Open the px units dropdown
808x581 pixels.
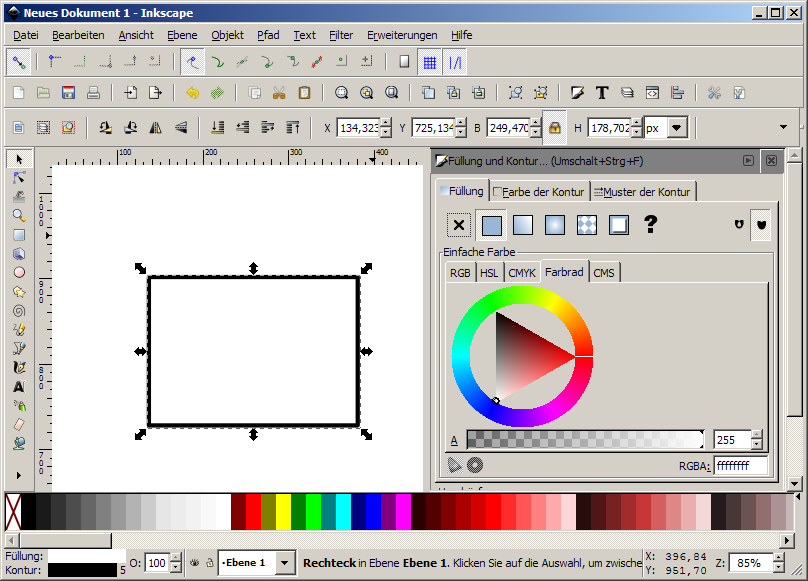tap(677, 128)
